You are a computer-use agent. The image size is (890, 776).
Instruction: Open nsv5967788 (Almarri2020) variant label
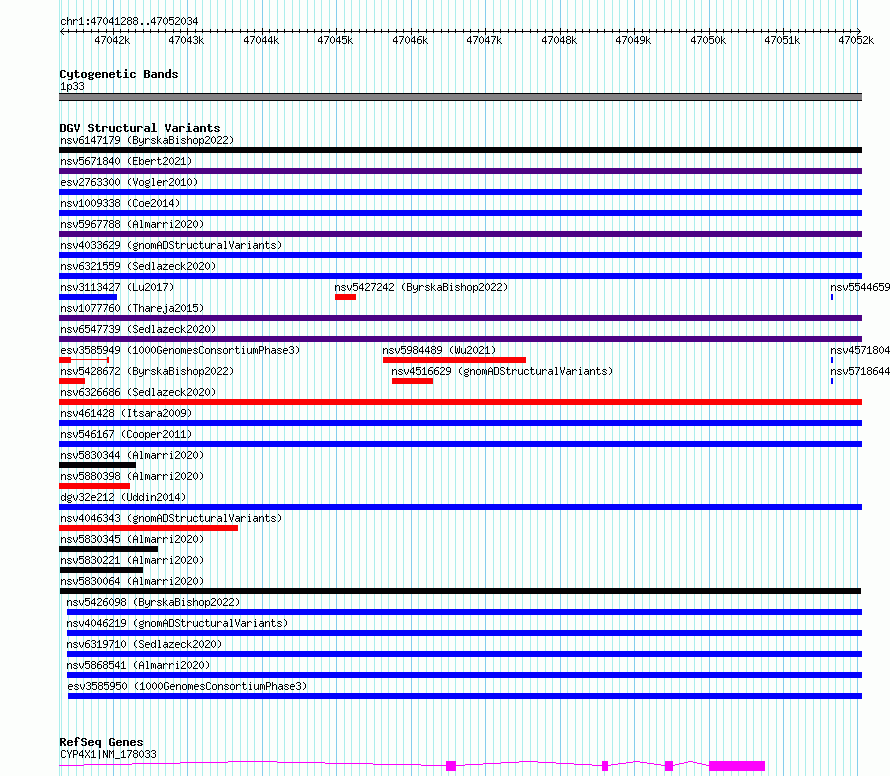click(132, 224)
